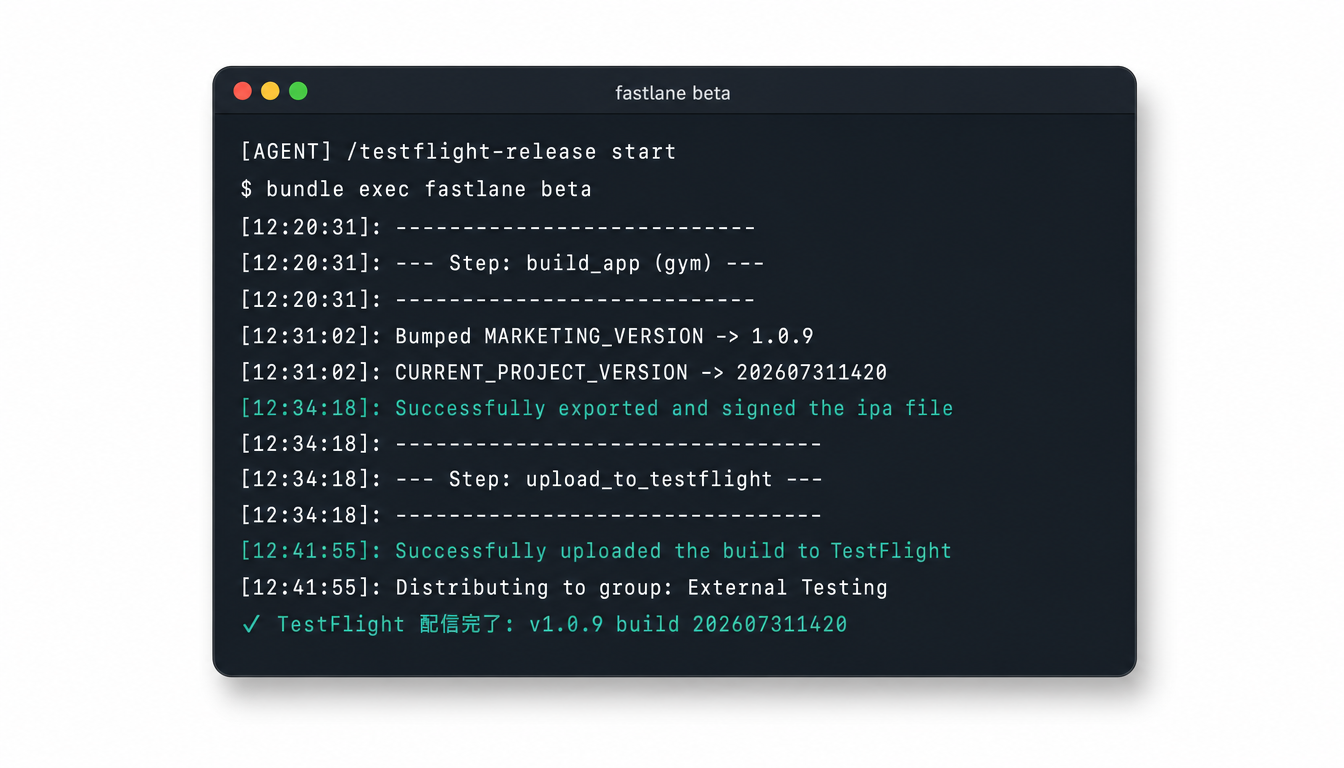
Task: Click the 'Step: build_app (gym)' line
Action: click(x=503, y=264)
